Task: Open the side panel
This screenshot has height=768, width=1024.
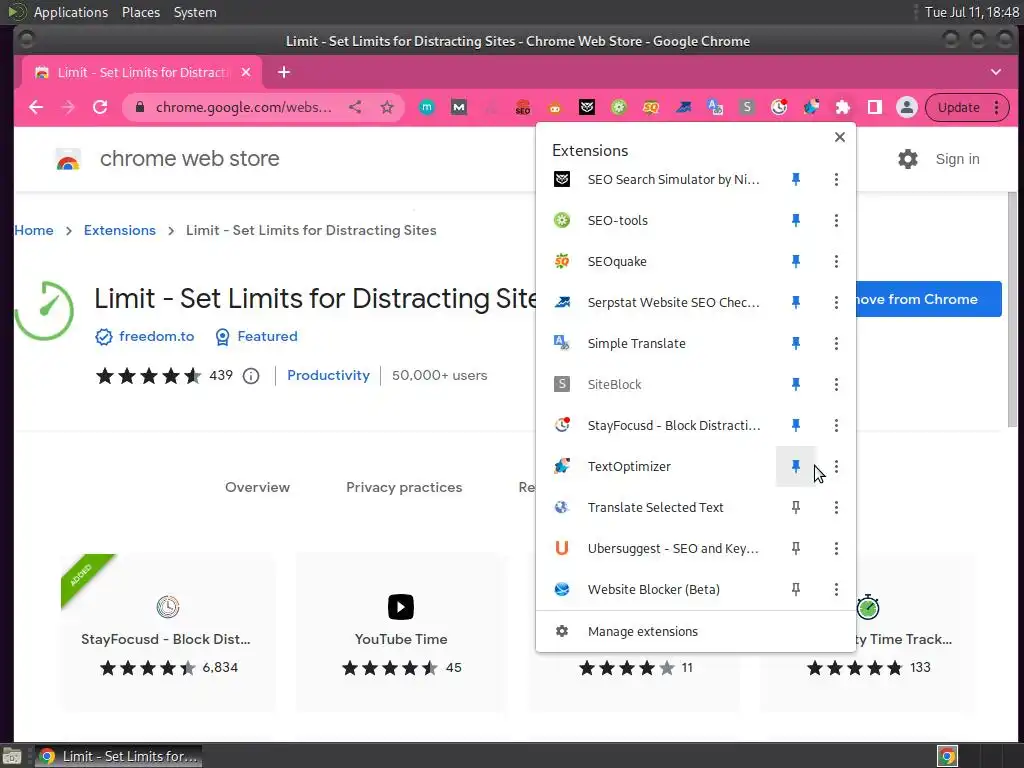Action: click(874, 107)
